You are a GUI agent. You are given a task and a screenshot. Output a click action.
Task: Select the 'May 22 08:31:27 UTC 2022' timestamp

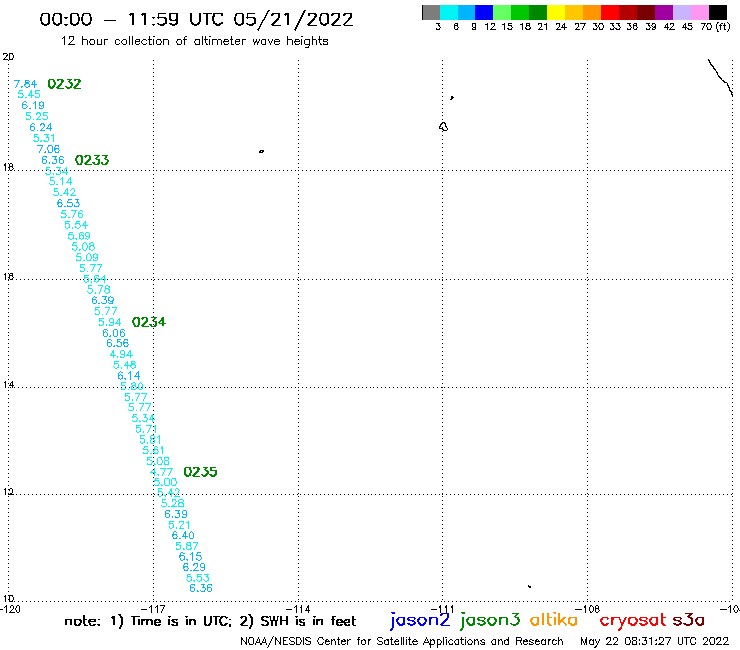[x=655, y=641]
